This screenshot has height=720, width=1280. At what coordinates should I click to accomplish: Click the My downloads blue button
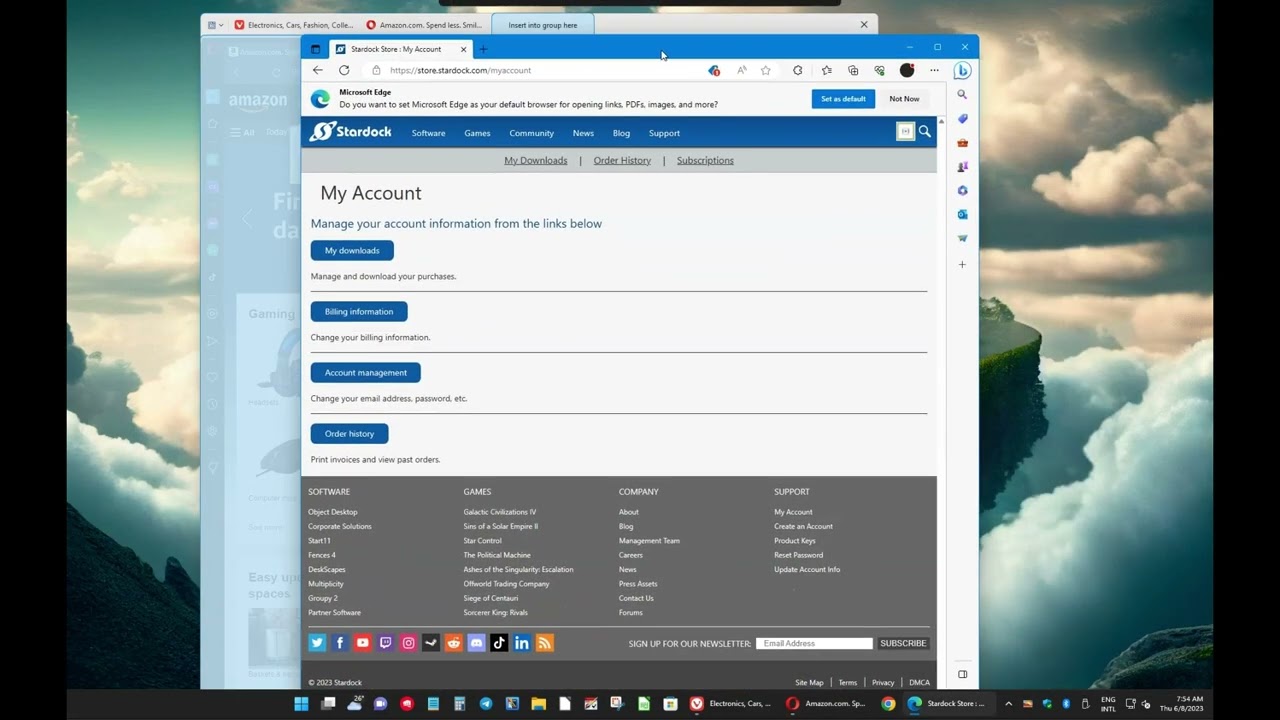(352, 250)
